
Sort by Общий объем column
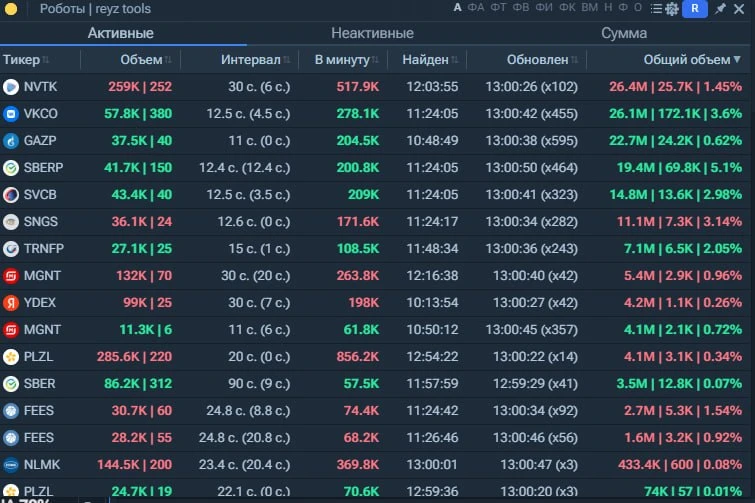pos(692,60)
